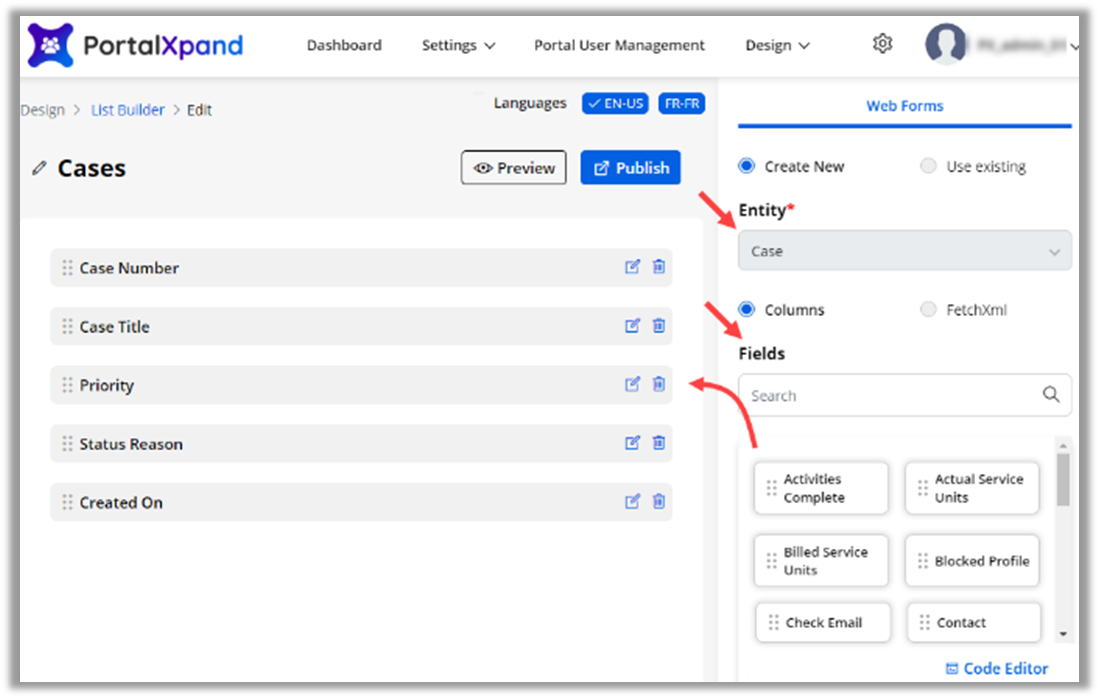
Task: Open the Entity dropdown showing Case
Action: [x=904, y=251]
